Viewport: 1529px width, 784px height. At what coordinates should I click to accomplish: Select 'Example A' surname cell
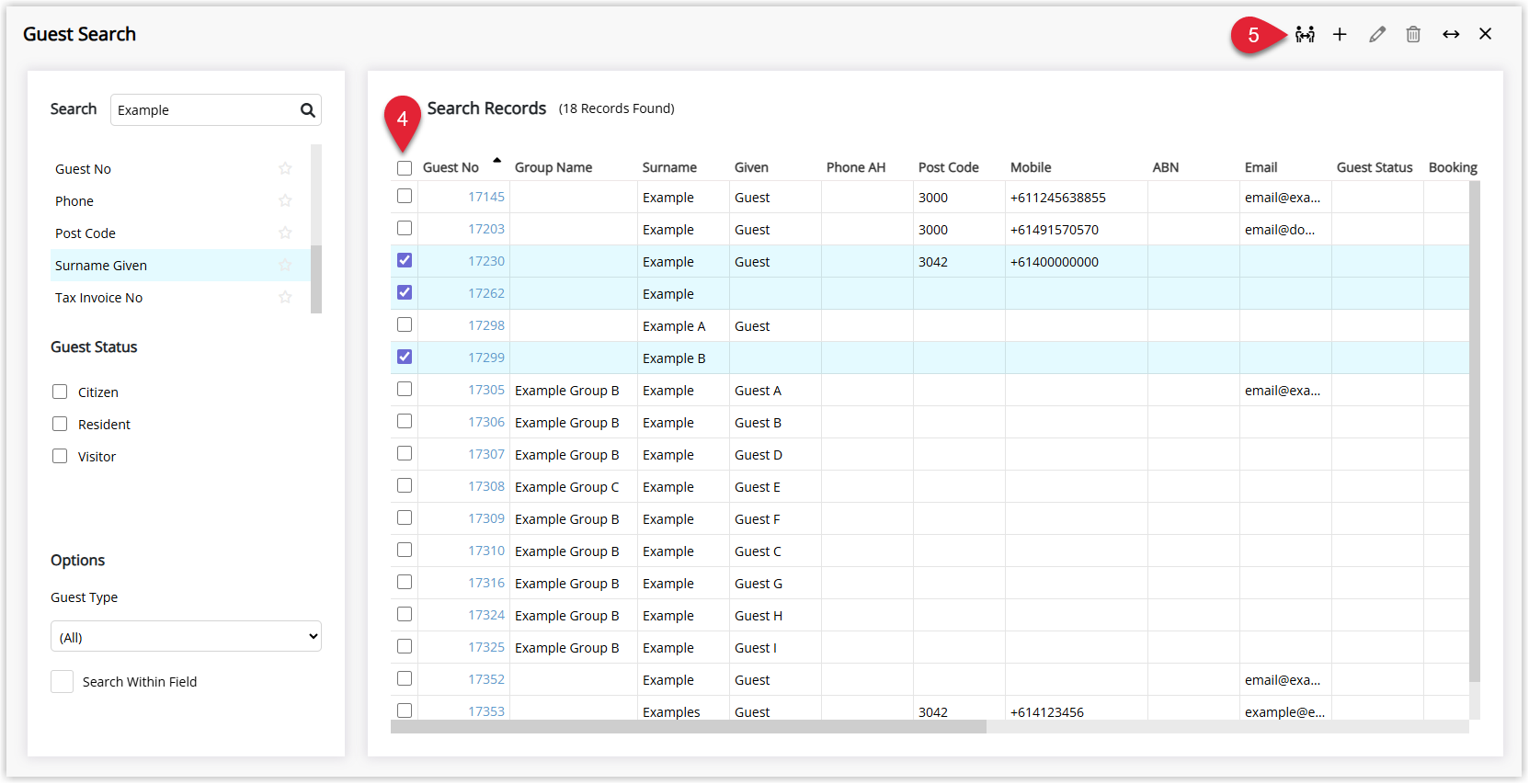click(683, 326)
